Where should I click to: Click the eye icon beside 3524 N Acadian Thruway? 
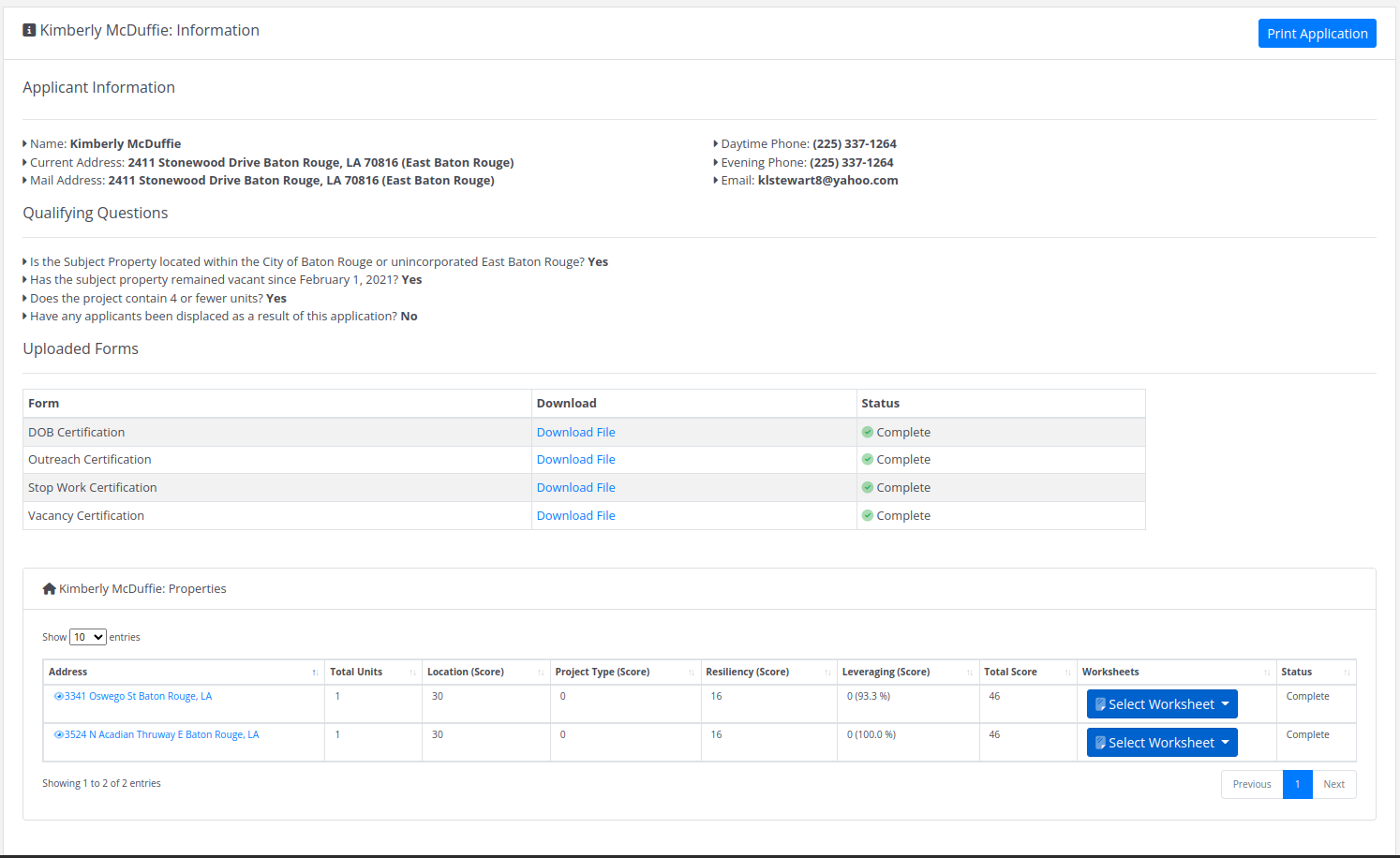[59, 735]
